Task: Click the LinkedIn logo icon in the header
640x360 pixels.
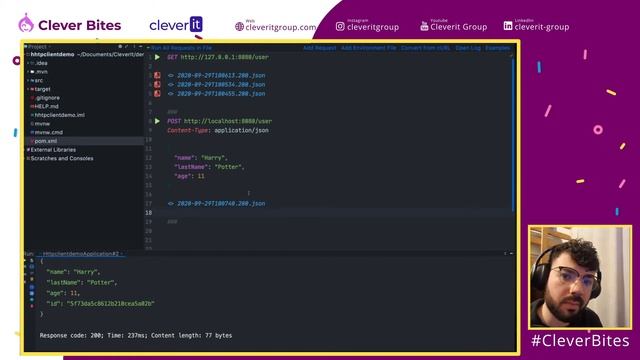Action: pyautogui.click(x=508, y=26)
